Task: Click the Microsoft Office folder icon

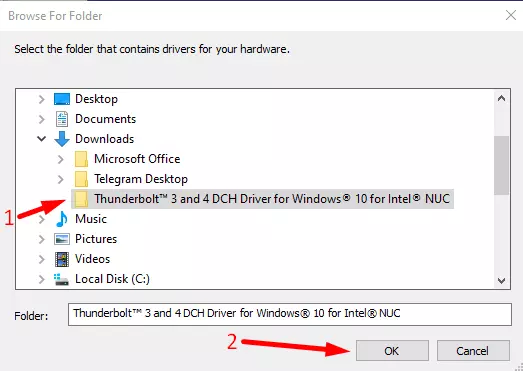Action: (x=81, y=159)
